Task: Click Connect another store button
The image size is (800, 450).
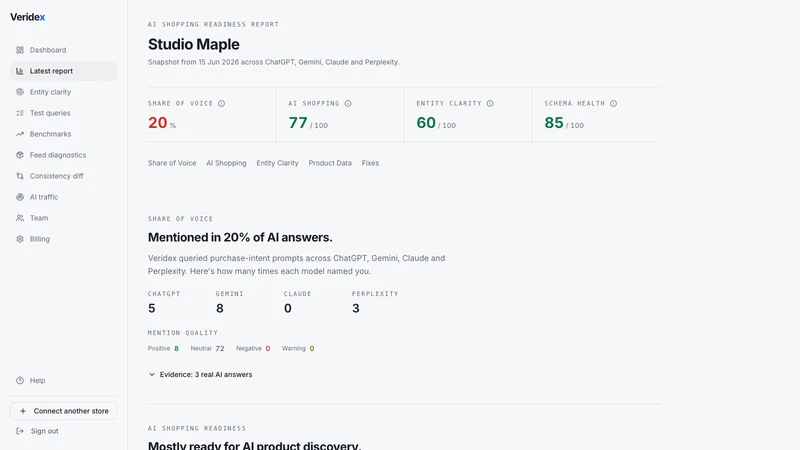Action: tap(64, 411)
